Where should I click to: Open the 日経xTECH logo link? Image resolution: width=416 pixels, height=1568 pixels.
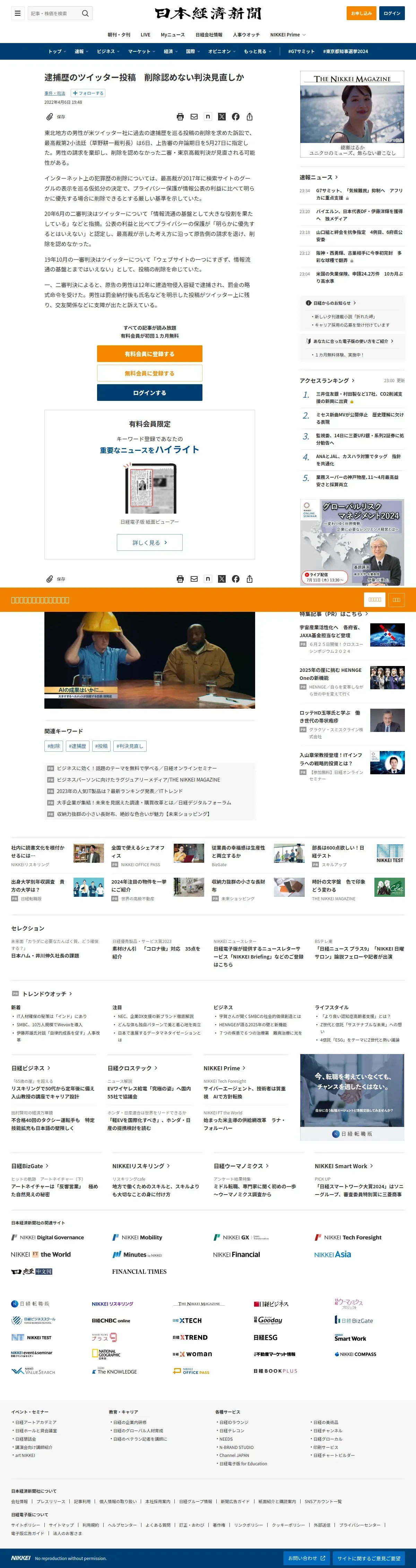[x=187, y=1320]
